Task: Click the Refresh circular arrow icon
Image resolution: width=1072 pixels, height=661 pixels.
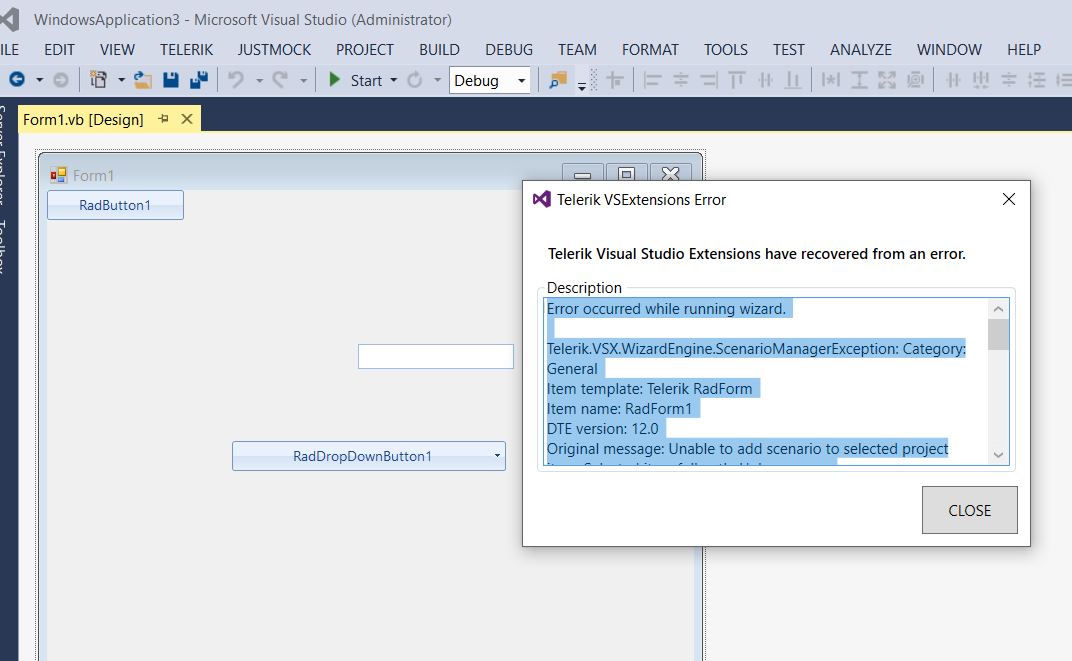Action: [x=415, y=80]
